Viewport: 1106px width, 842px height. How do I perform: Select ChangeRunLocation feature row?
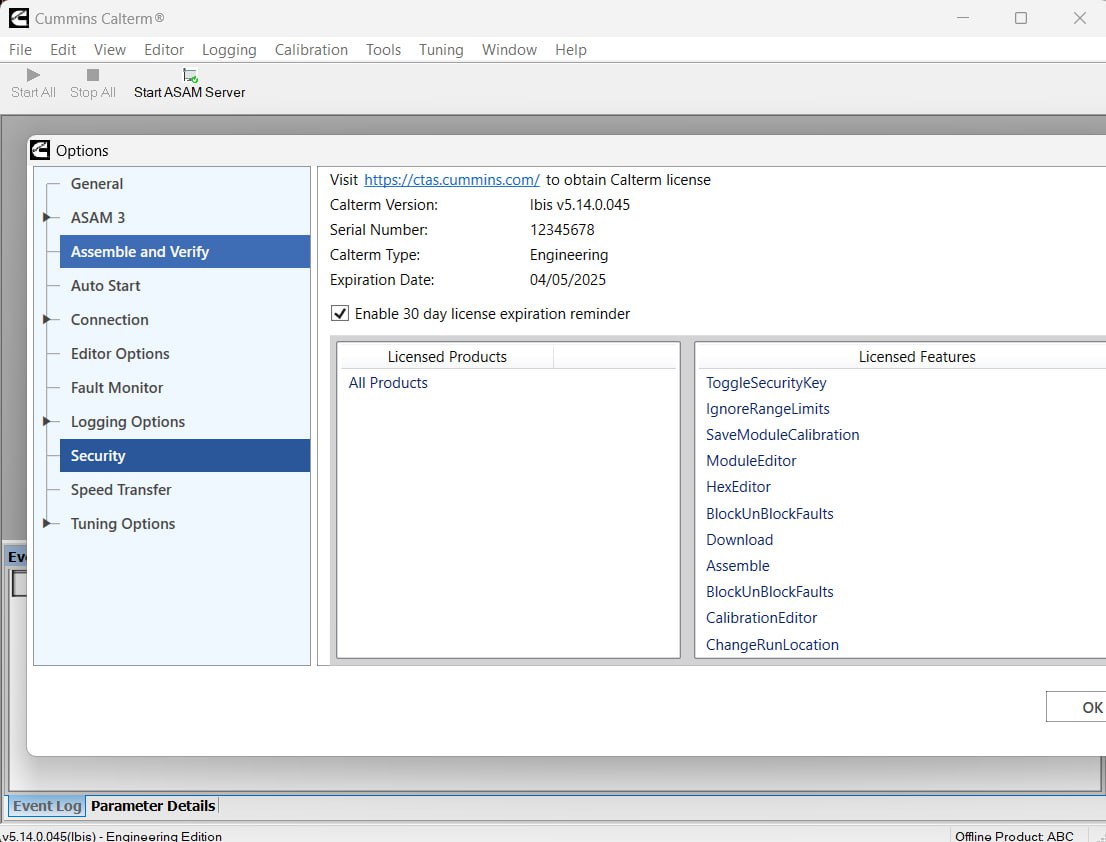772,645
